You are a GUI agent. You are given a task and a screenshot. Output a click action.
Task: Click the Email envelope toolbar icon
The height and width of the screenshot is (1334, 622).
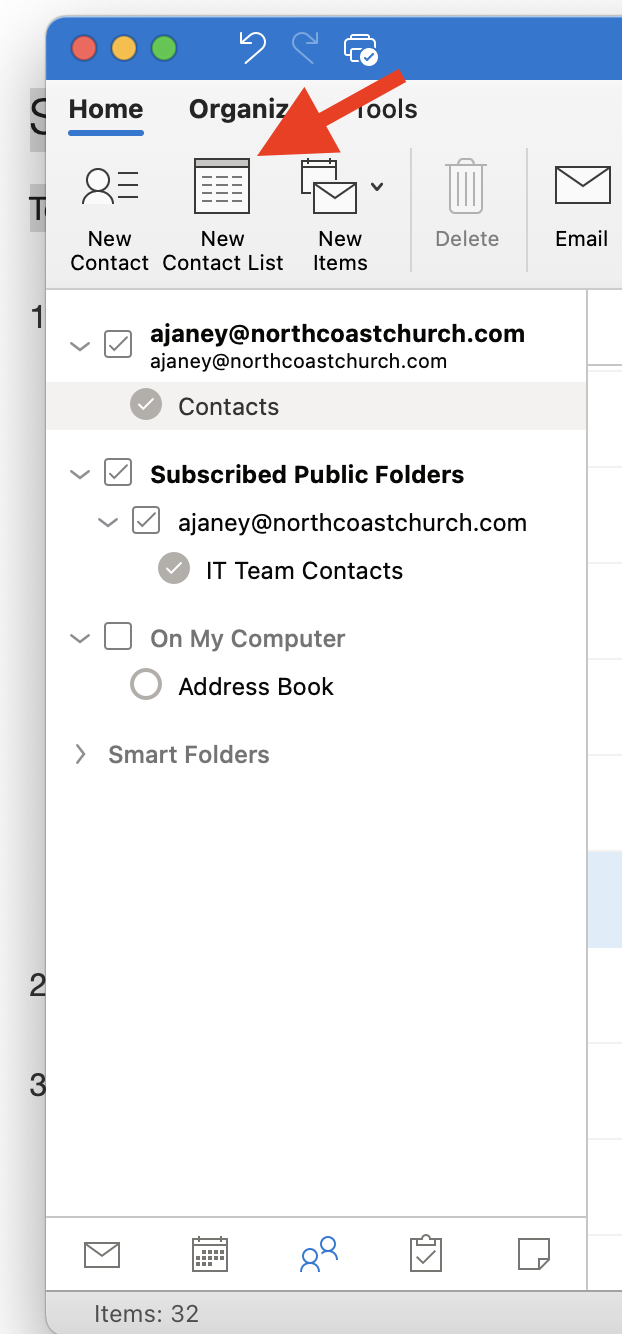point(582,187)
